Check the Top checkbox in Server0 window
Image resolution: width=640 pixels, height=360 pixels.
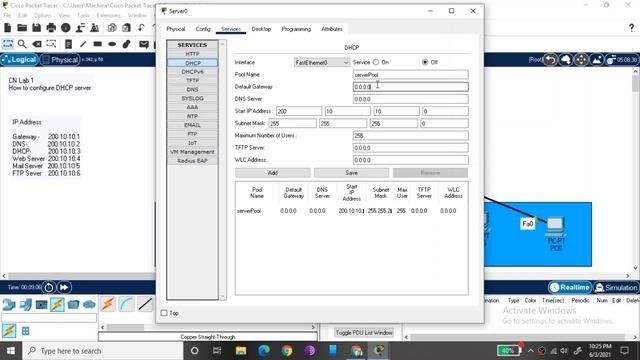[164, 313]
